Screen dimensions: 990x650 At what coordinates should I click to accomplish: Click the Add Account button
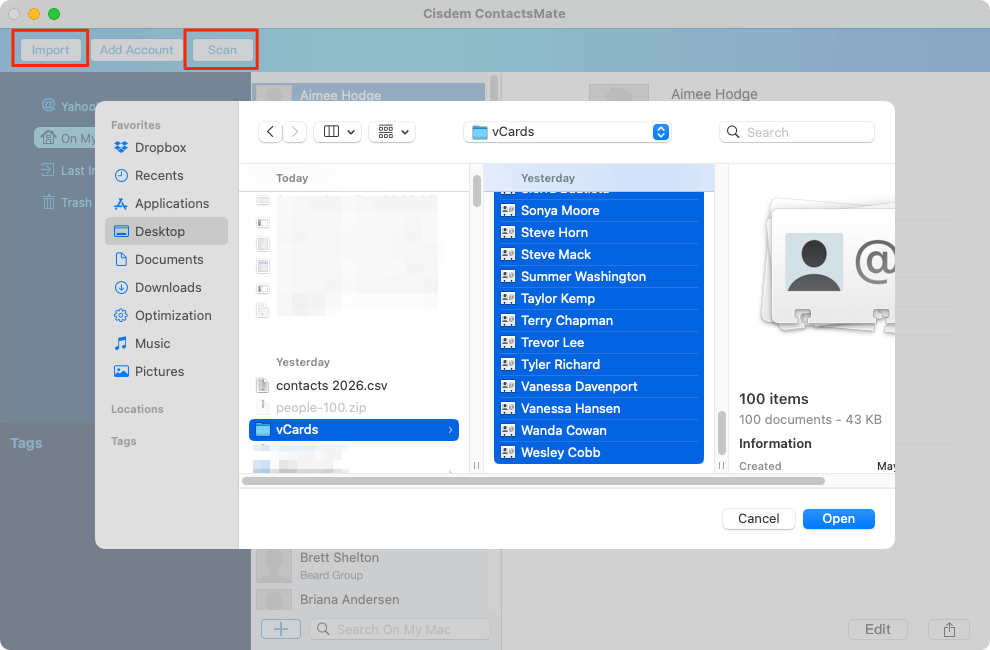coord(136,50)
